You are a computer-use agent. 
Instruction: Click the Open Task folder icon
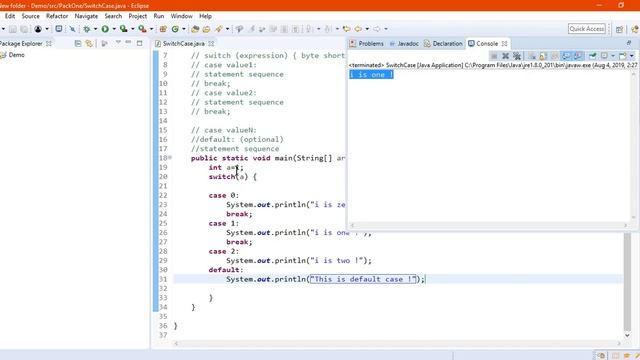(206, 29)
